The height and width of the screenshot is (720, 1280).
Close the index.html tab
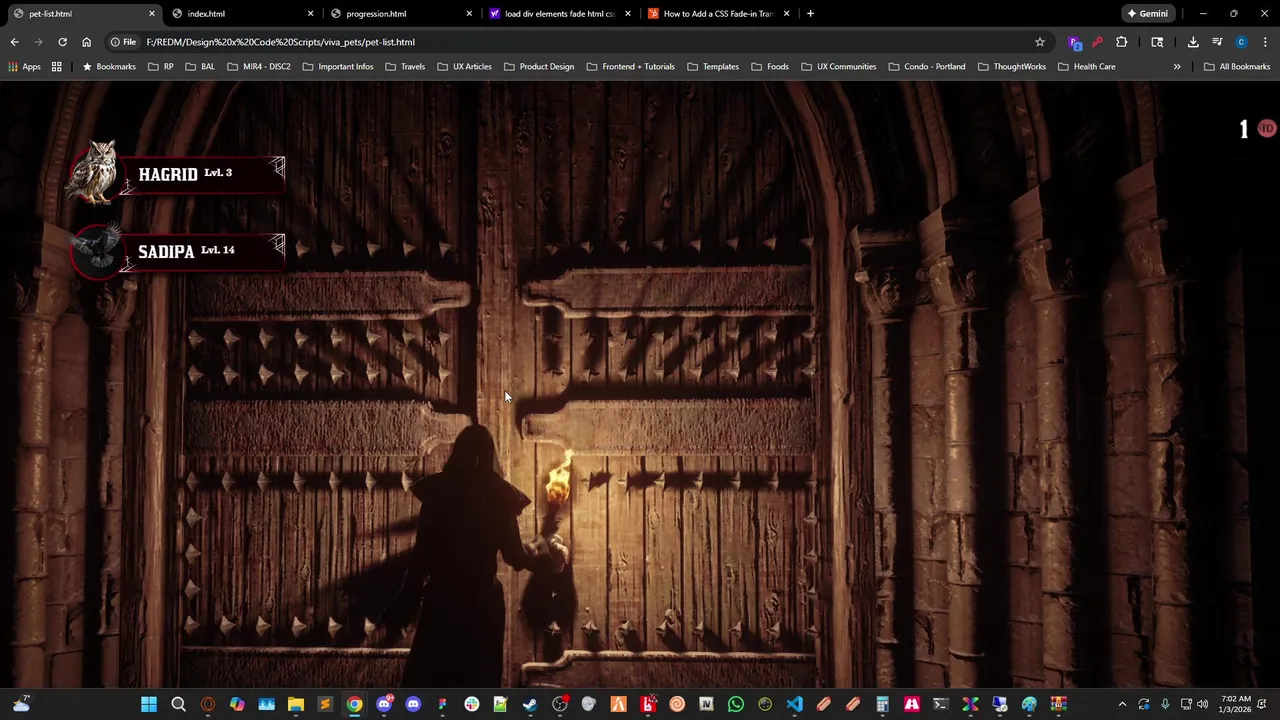tap(310, 14)
